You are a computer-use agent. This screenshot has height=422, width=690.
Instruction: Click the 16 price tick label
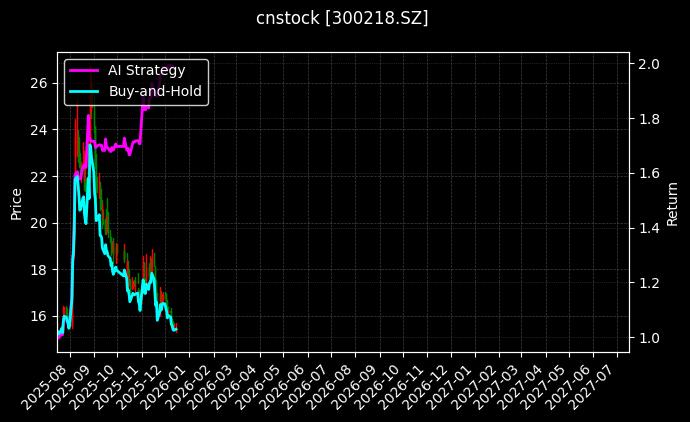(x=40, y=316)
